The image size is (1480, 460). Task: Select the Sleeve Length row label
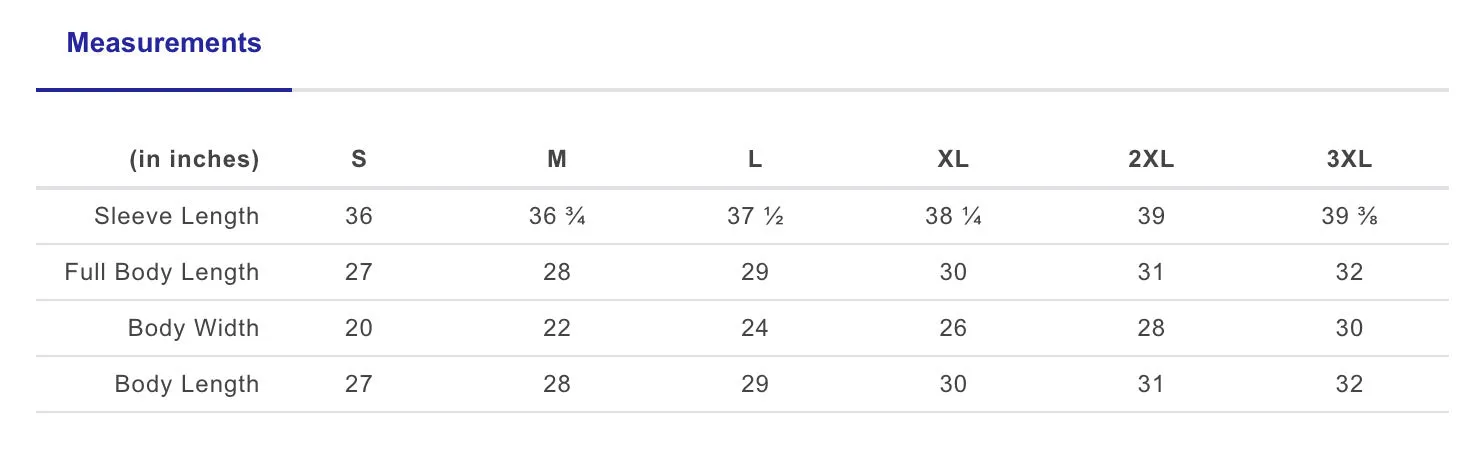click(x=177, y=216)
